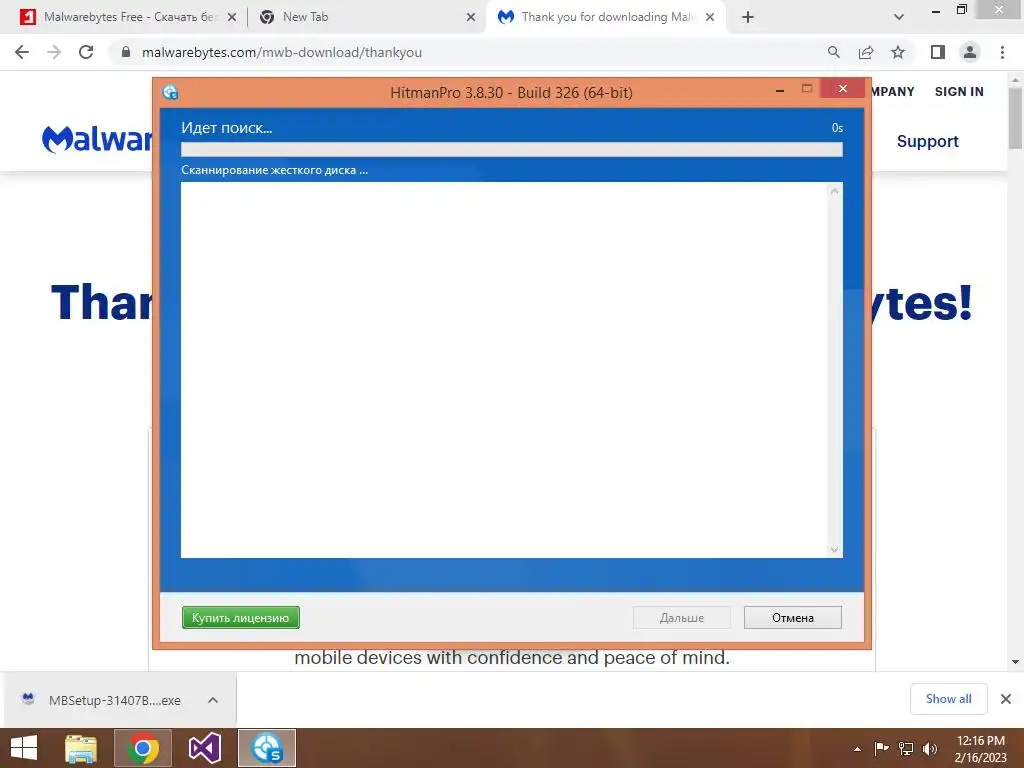Viewport: 1024px width, 768px height.
Task: Go forward in Chrome
Action: [x=54, y=52]
